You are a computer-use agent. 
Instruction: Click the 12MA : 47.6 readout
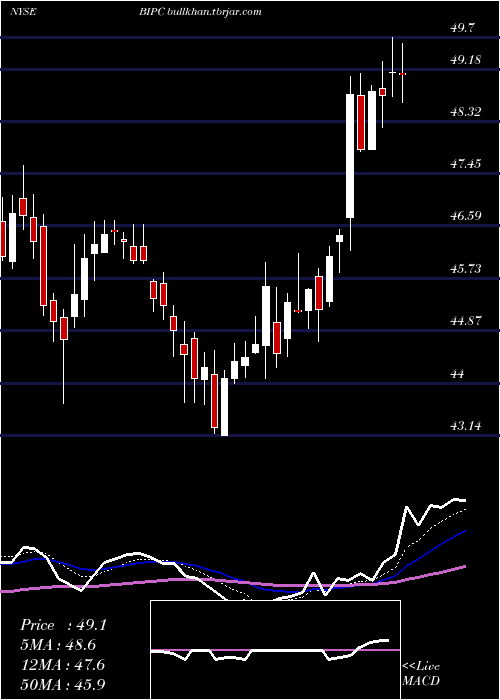62,665
